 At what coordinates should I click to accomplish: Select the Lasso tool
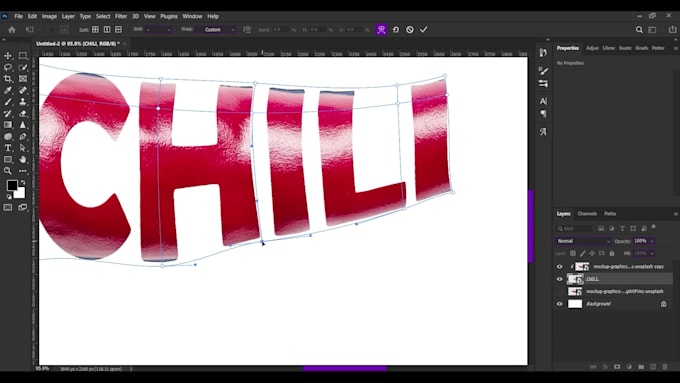(x=8, y=67)
